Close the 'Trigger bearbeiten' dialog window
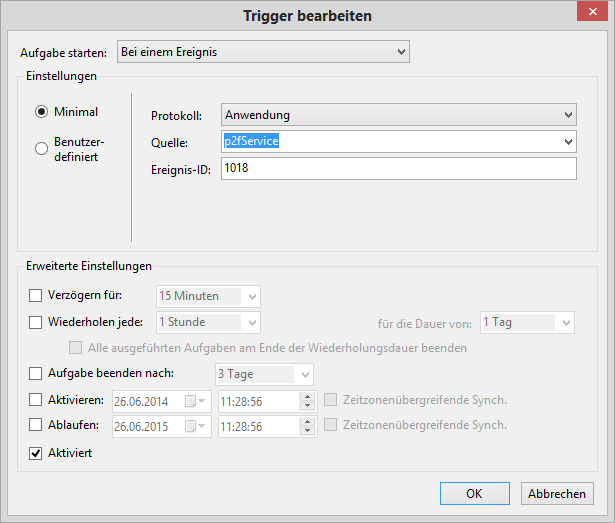The width and height of the screenshot is (615, 523). [x=592, y=12]
